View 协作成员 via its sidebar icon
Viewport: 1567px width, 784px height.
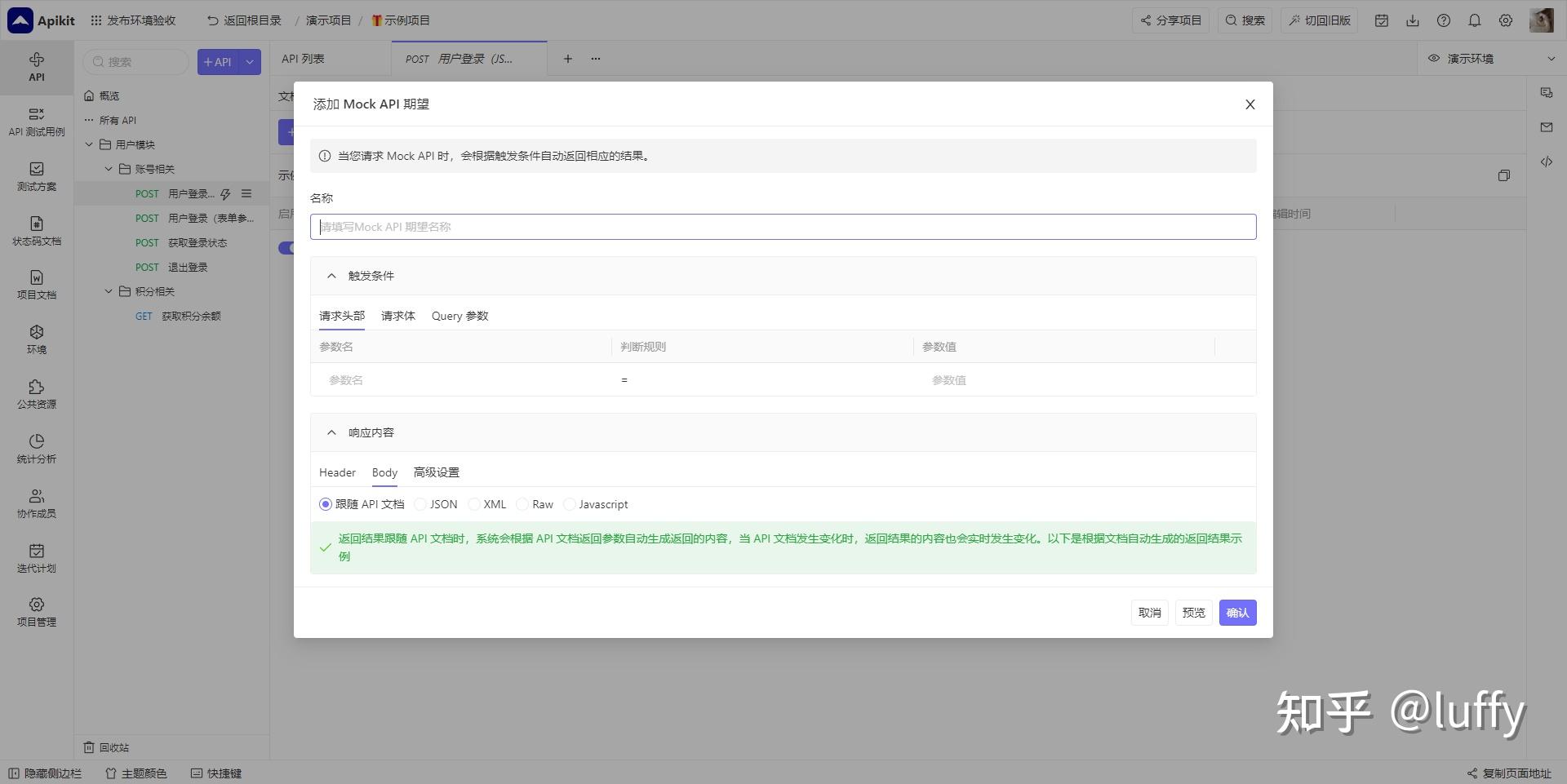36,503
